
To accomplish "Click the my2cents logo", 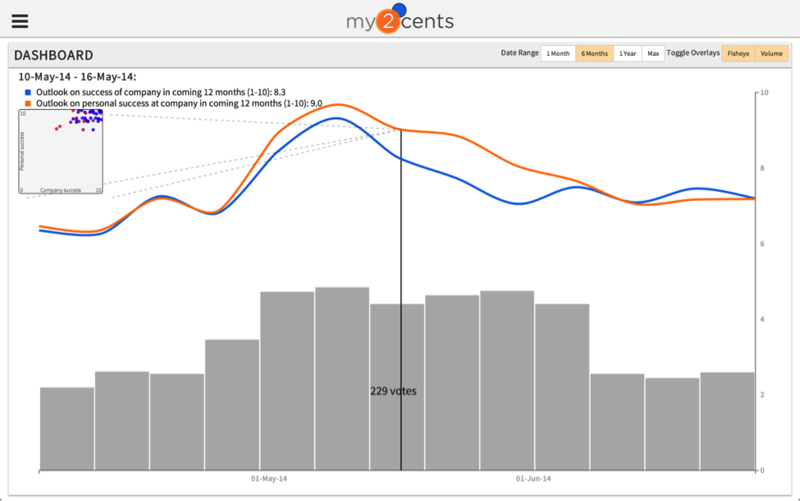I will (x=399, y=19).
